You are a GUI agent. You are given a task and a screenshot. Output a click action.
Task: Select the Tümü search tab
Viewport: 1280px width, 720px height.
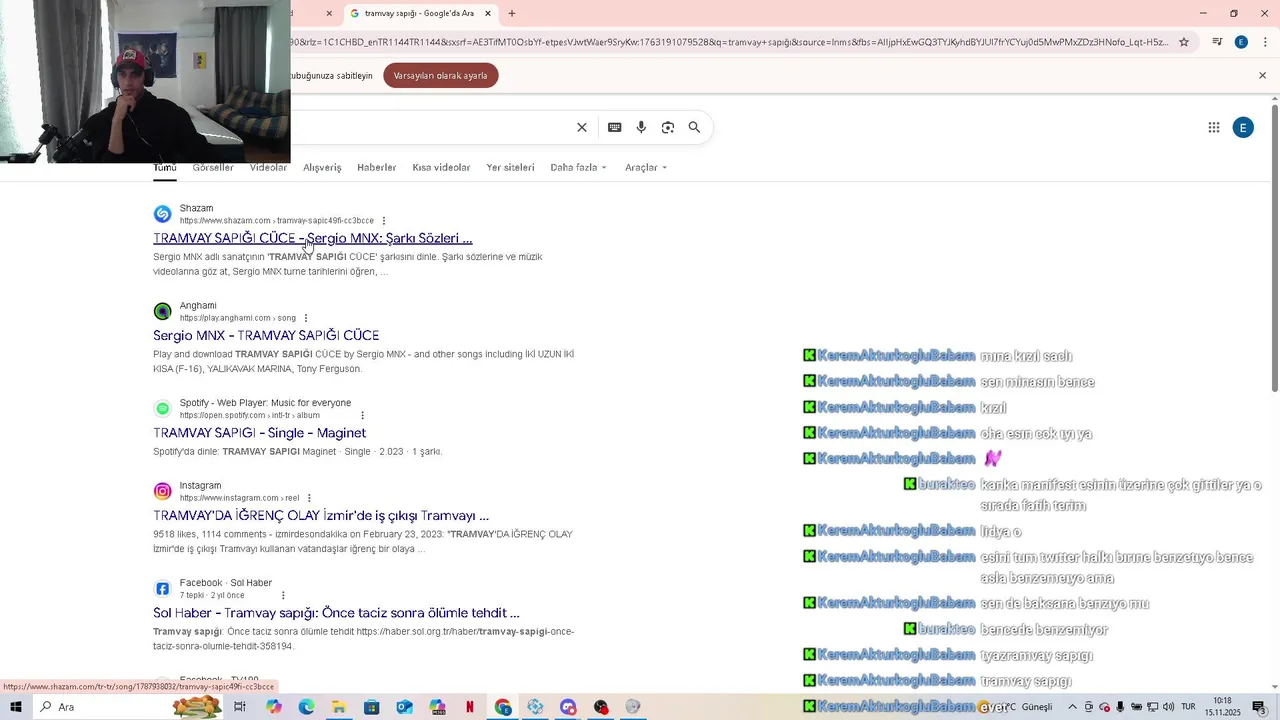point(165,167)
